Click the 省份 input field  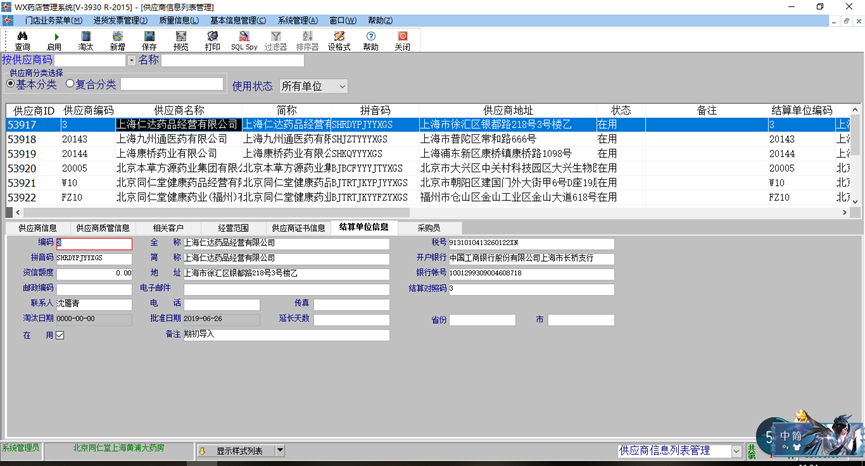pos(482,320)
